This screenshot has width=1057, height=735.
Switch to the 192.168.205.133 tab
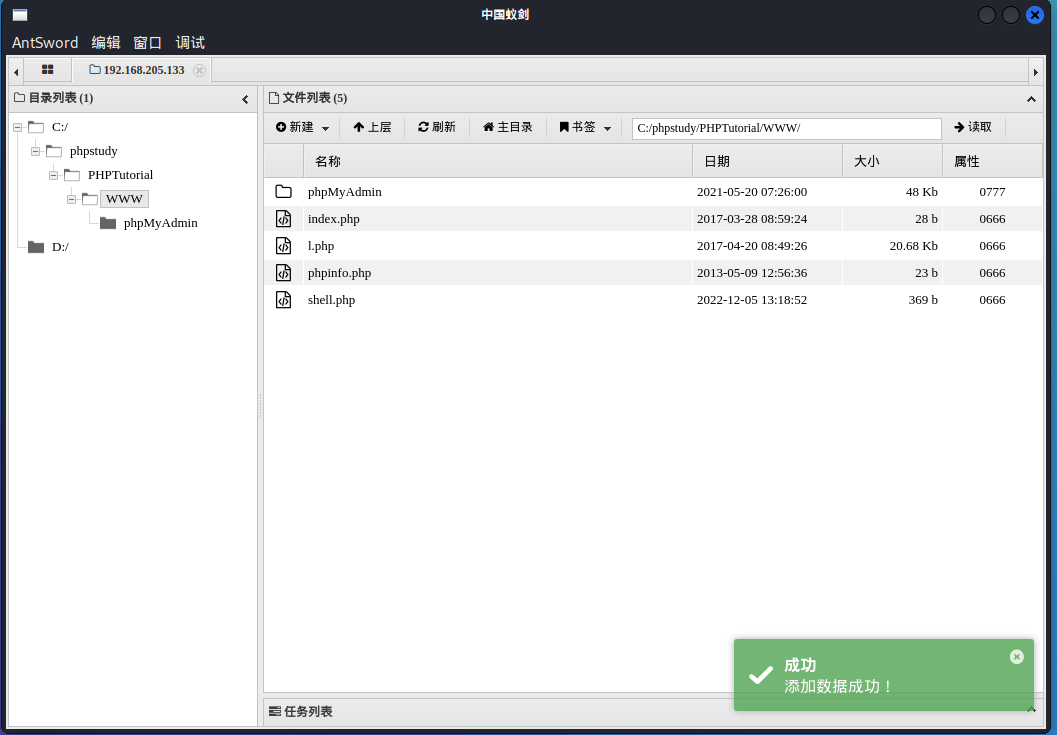(137, 70)
